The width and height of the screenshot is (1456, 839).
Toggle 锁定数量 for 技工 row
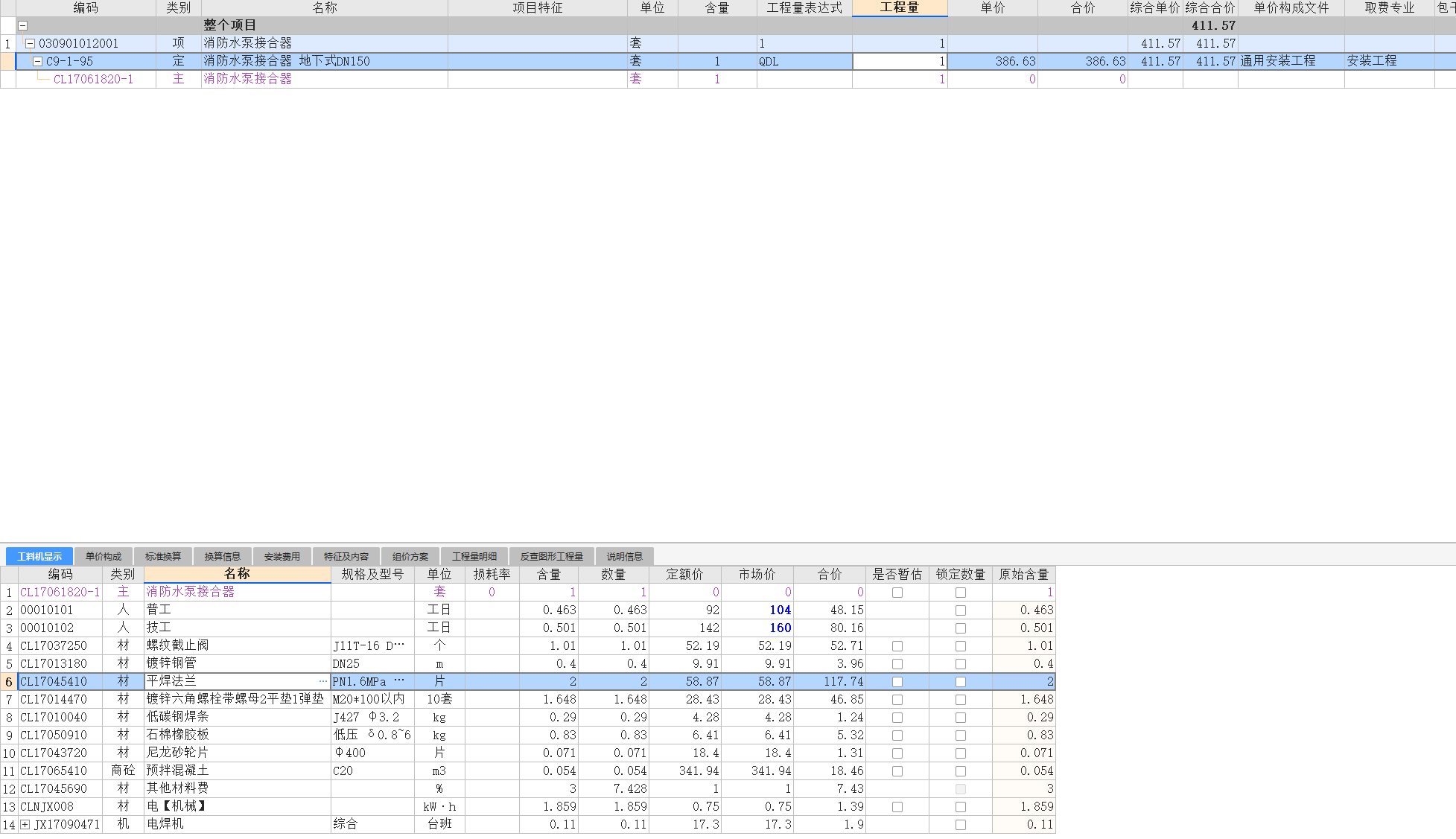961,628
